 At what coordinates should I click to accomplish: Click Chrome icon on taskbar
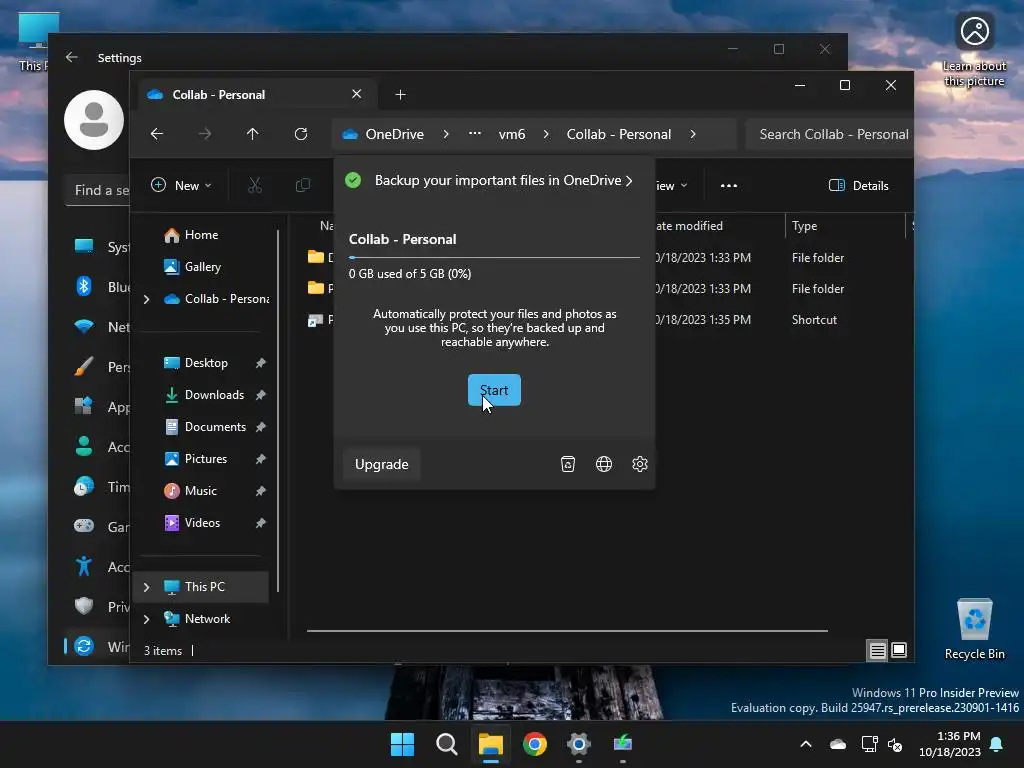[x=535, y=744]
